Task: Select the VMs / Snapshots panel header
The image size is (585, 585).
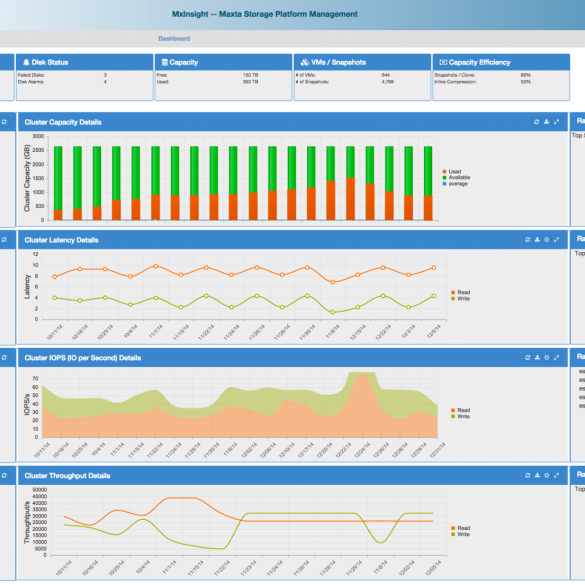Action: 362,62
